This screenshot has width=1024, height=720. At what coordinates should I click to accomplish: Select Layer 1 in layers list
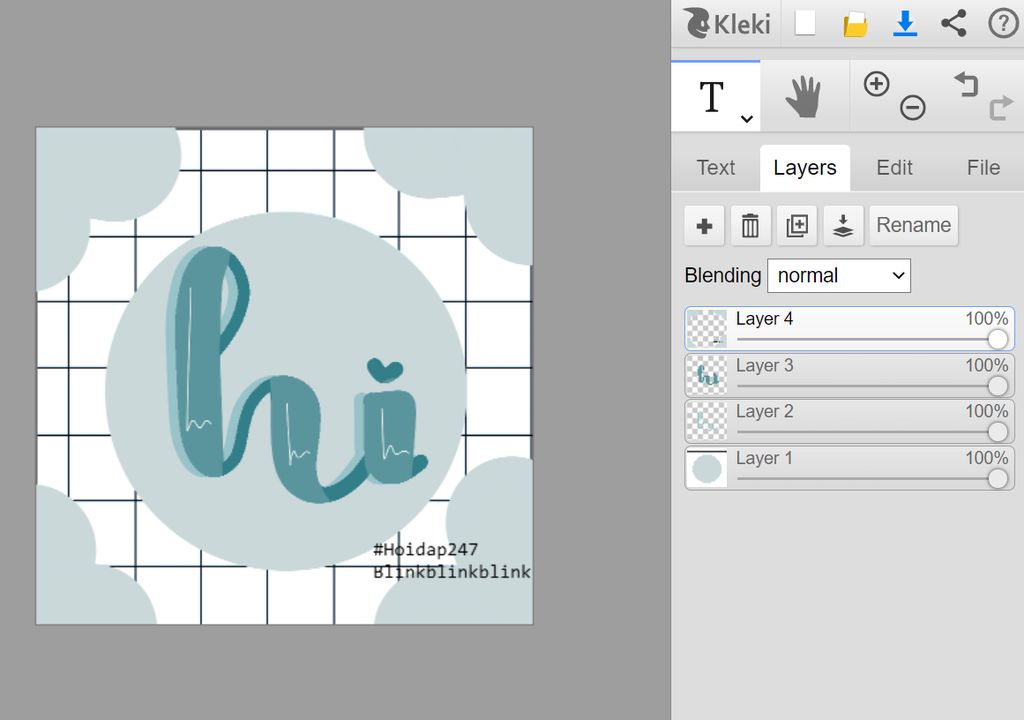849,468
